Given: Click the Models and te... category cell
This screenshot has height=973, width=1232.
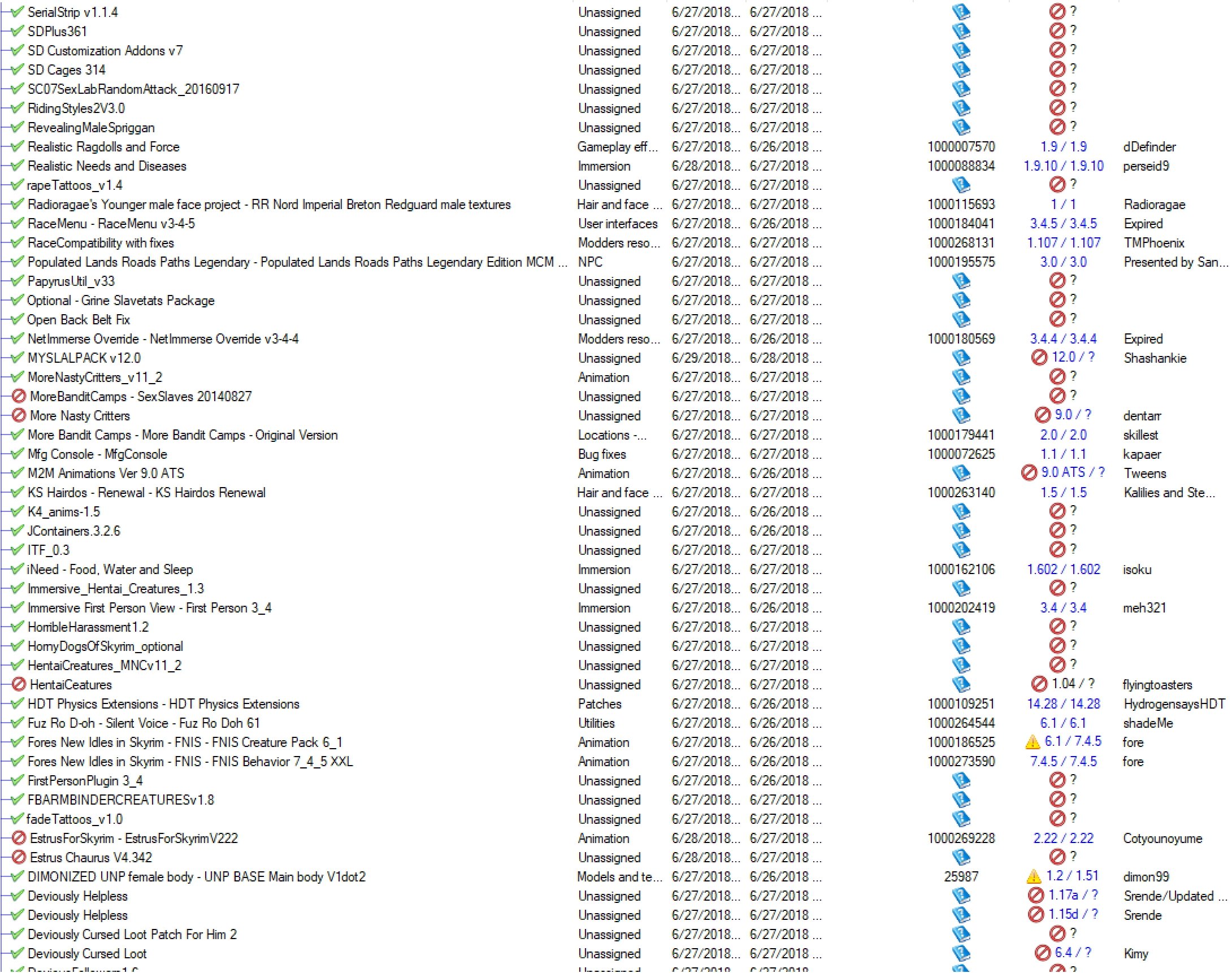Looking at the screenshot, I should click(x=620, y=876).
